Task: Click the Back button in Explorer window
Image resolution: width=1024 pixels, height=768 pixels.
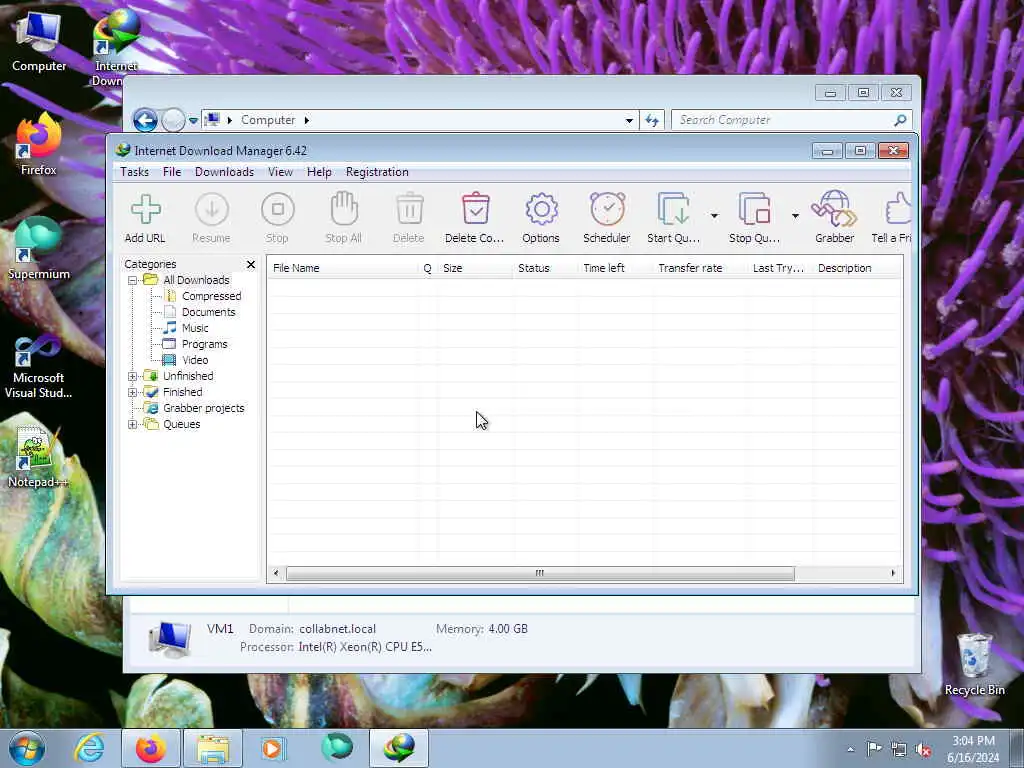Action: coord(145,120)
